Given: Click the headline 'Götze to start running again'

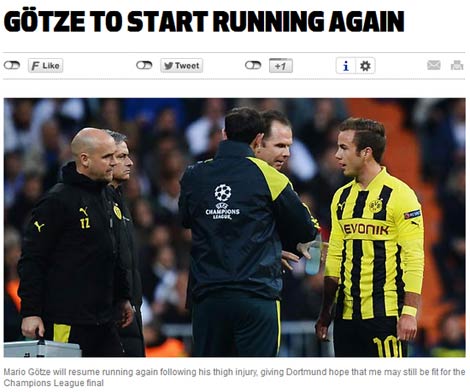Looking at the screenshot, I should tap(204, 22).
